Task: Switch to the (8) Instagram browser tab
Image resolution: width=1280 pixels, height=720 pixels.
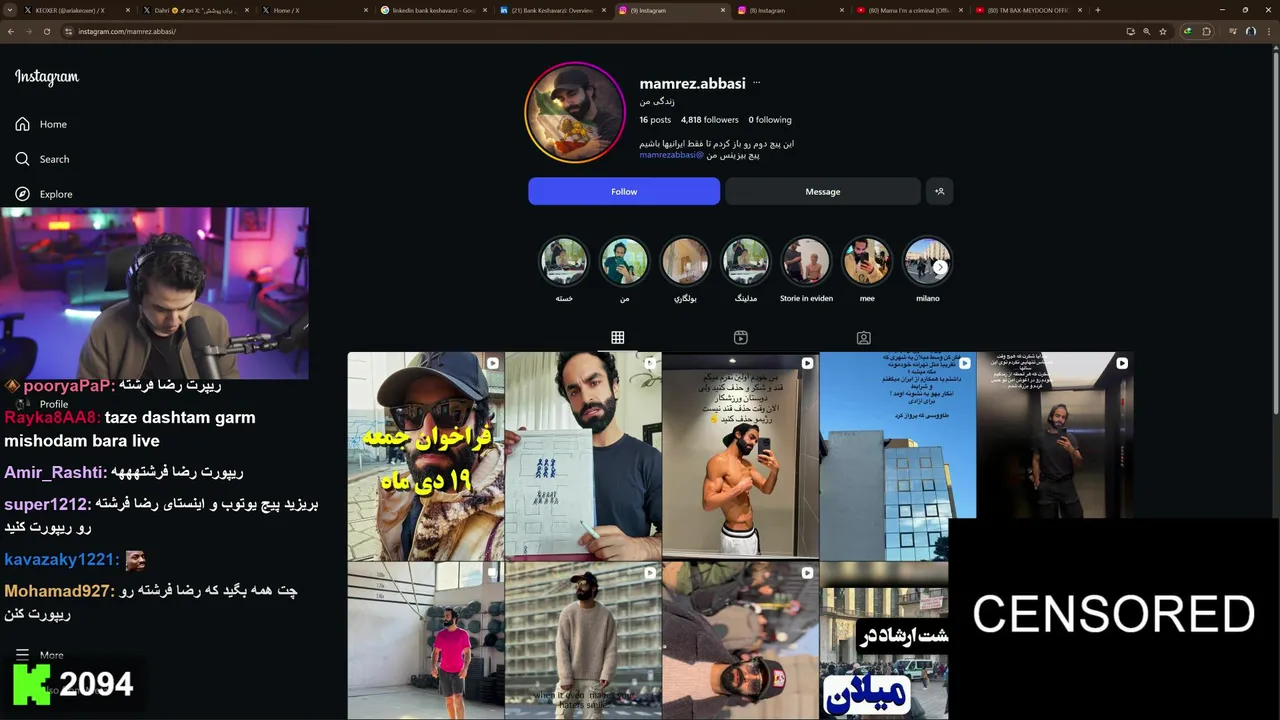Action: click(790, 10)
